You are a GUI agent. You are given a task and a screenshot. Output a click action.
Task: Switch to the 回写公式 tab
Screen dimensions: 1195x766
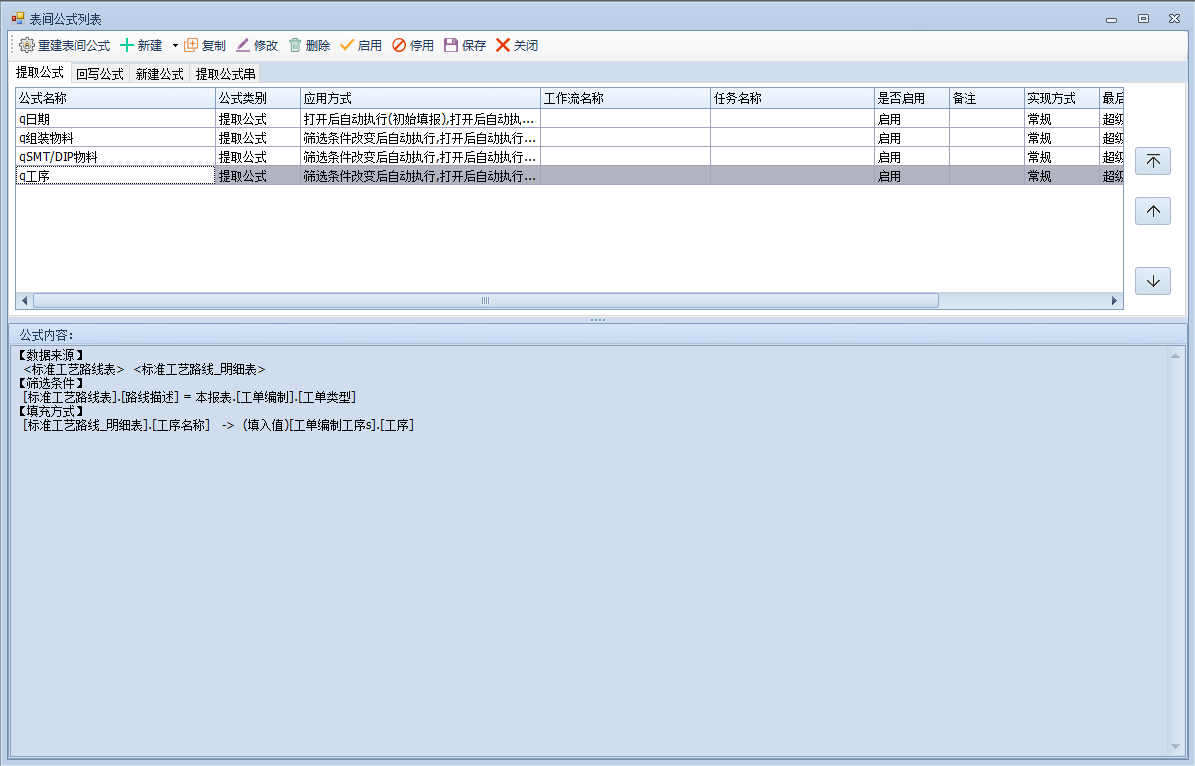pyautogui.click(x=100, y=74)
